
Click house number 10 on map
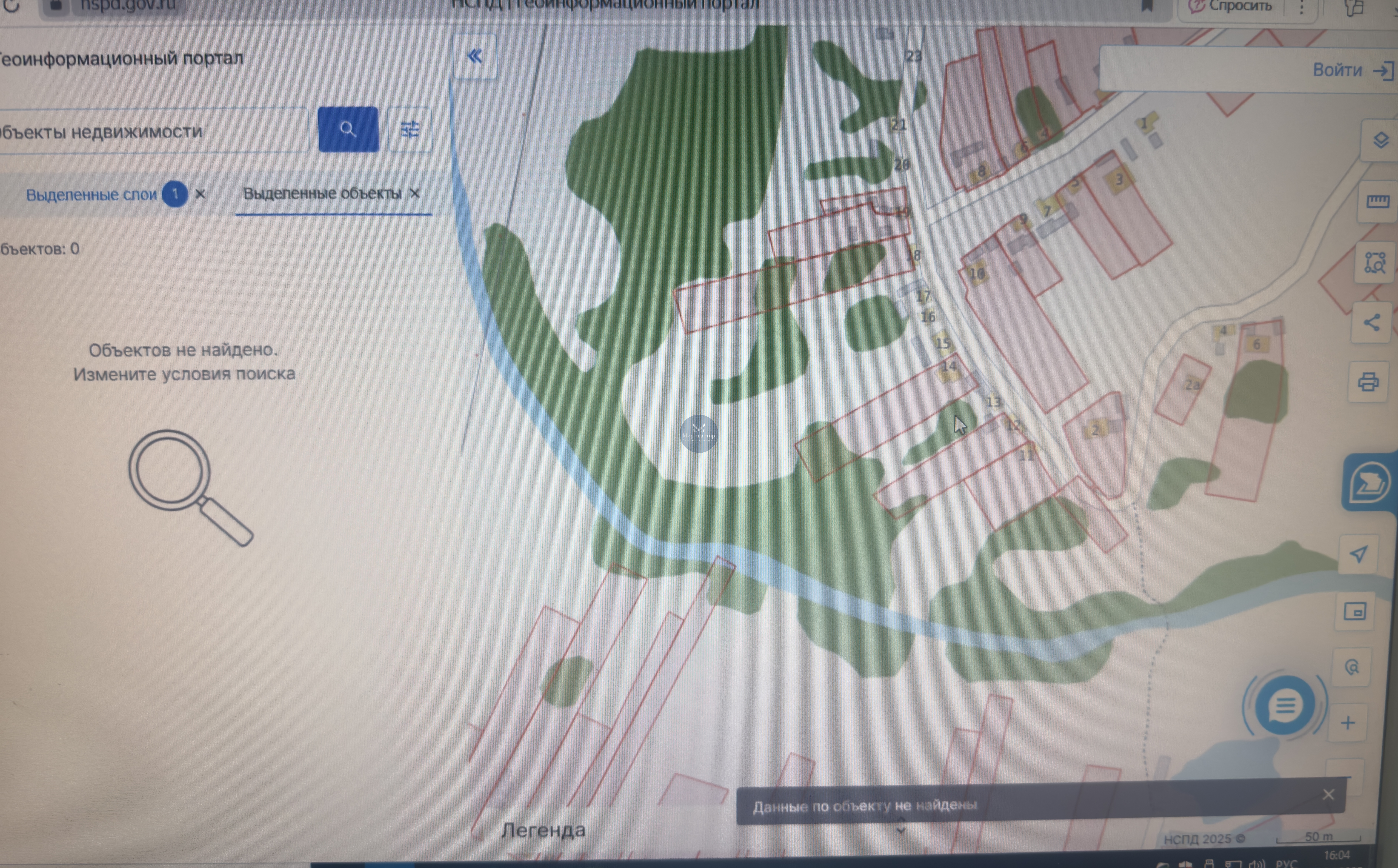pos(977,274)
